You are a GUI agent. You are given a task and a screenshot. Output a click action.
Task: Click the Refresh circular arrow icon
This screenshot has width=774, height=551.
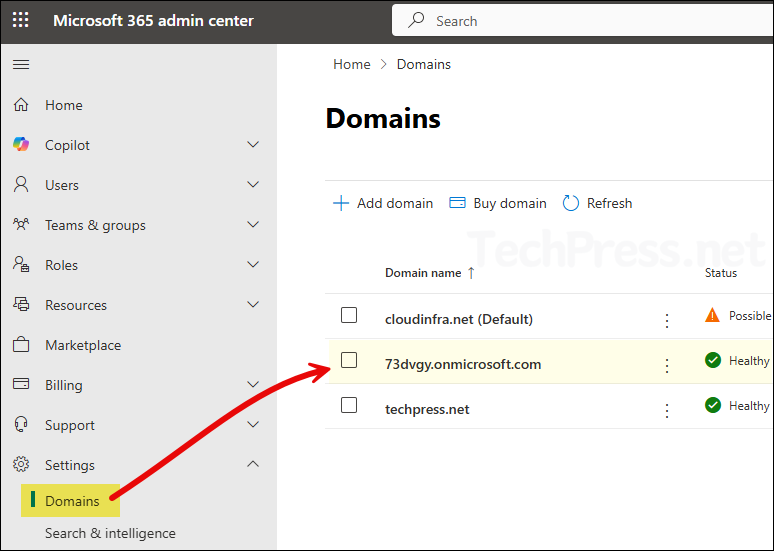pos(571,203)
